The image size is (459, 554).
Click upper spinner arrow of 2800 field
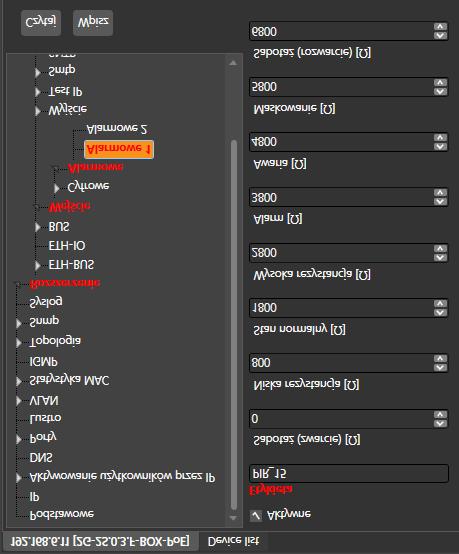pyautogui.click(x=440, y=248)
